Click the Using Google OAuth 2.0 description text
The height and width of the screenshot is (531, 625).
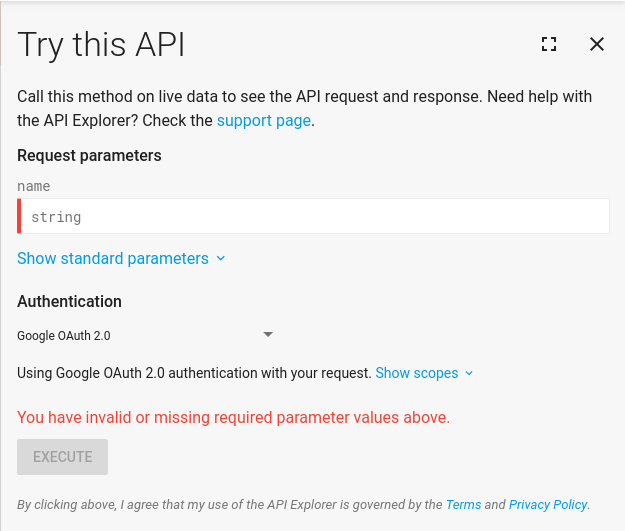pos(194,373)
